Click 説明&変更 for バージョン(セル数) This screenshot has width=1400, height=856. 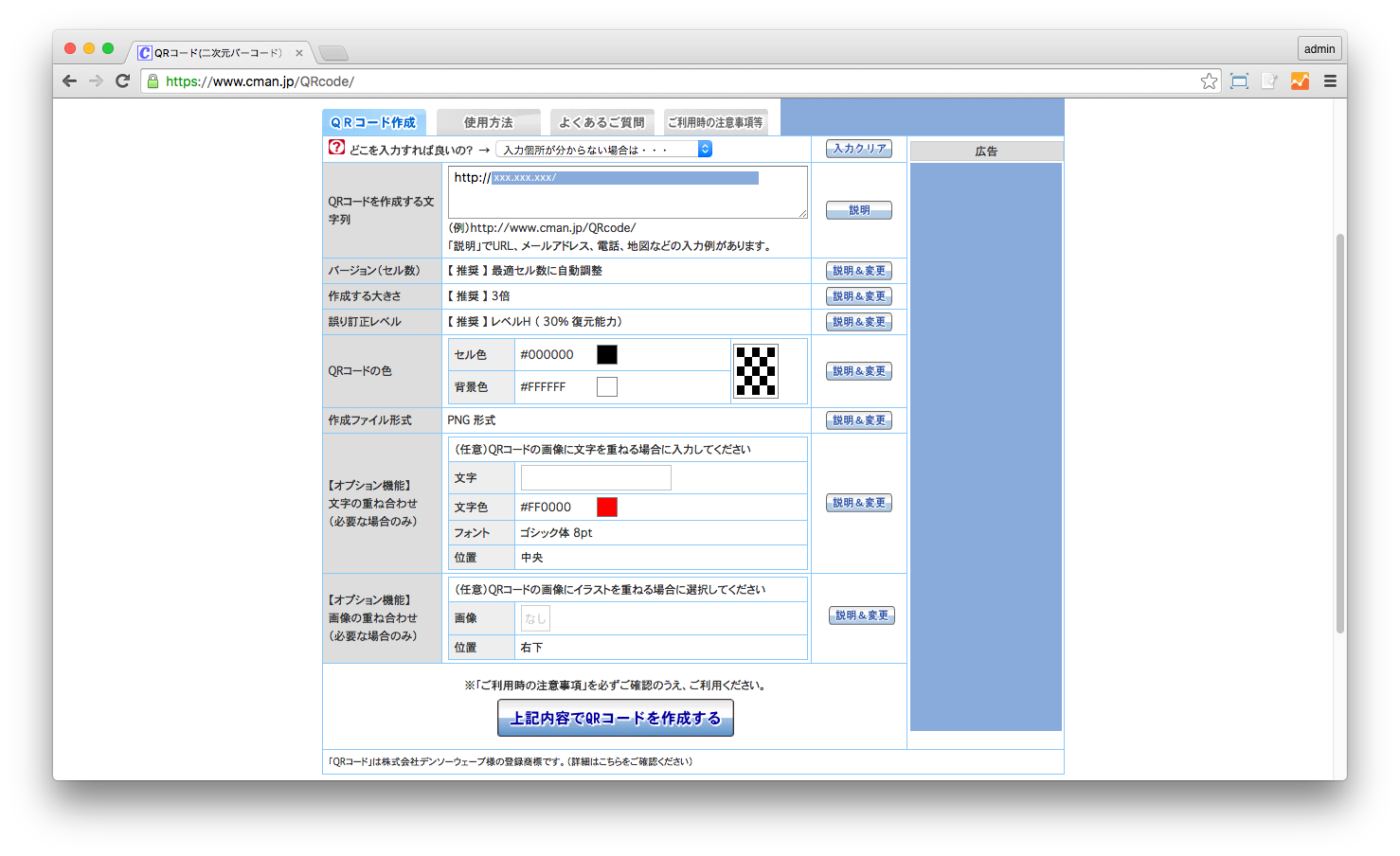tap(859, 271)
